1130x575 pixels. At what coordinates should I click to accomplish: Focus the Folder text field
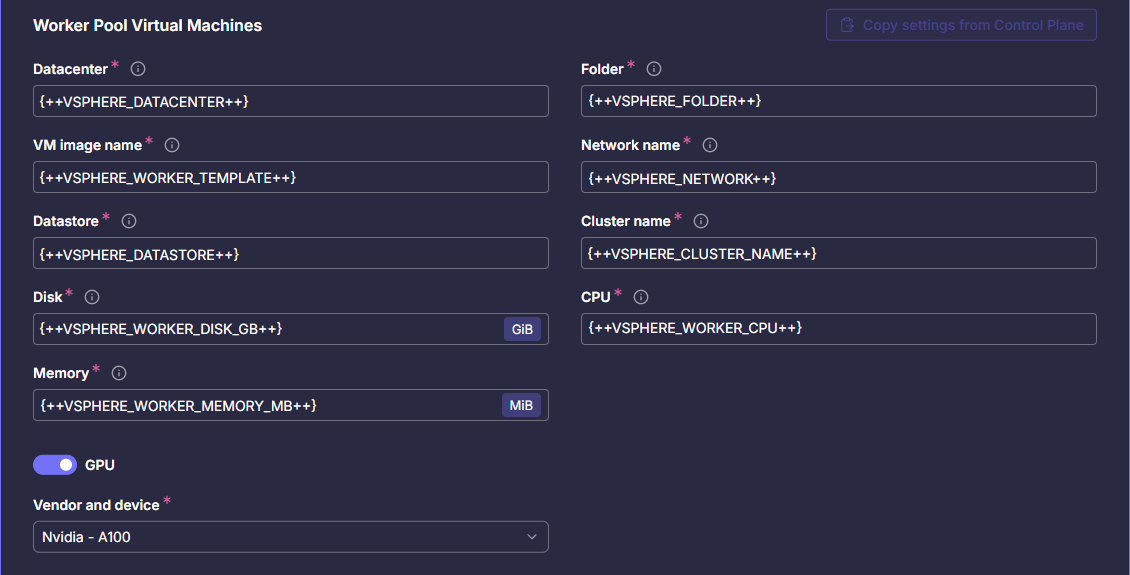pos(838,101)
